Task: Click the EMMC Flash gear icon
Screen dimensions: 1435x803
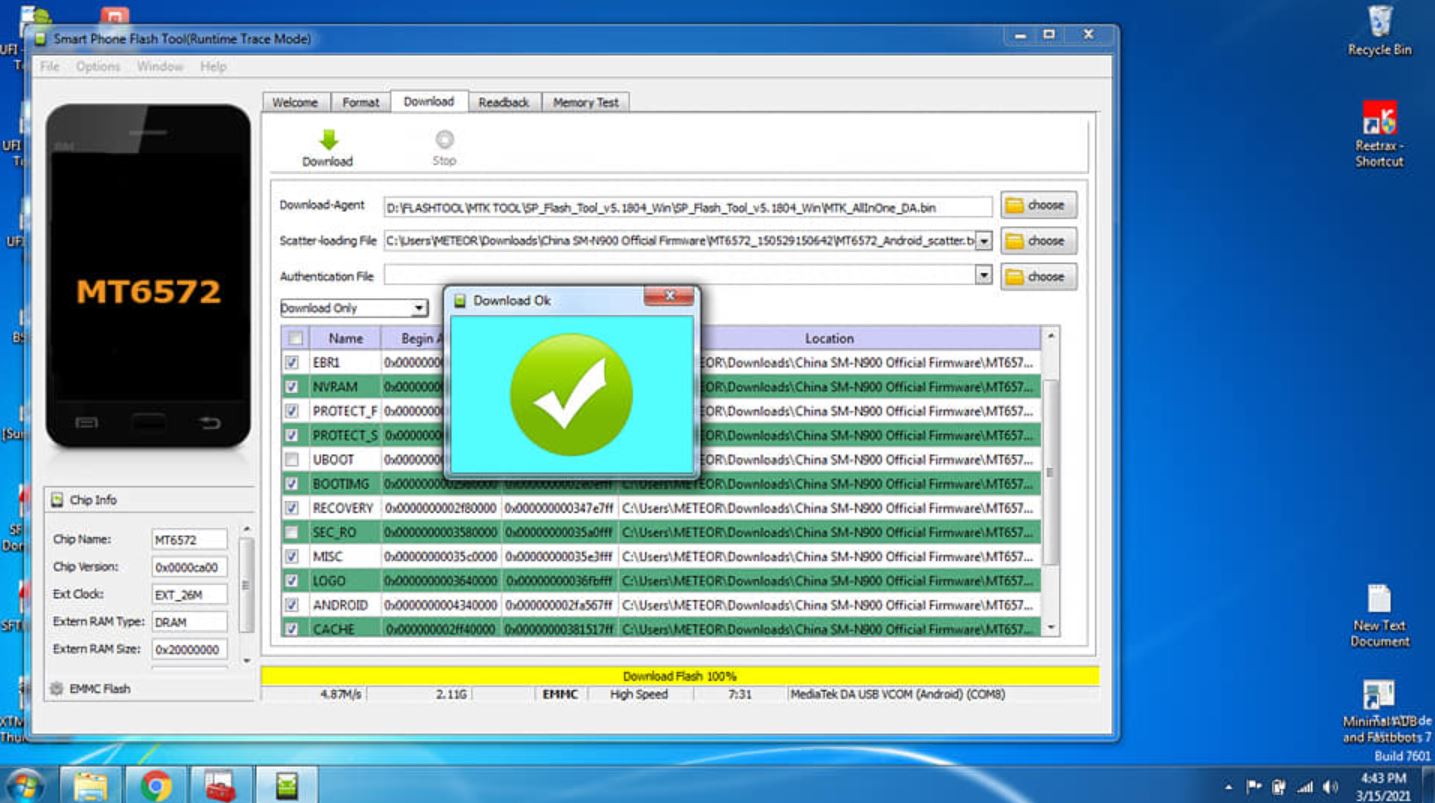Action: point(56,688)
